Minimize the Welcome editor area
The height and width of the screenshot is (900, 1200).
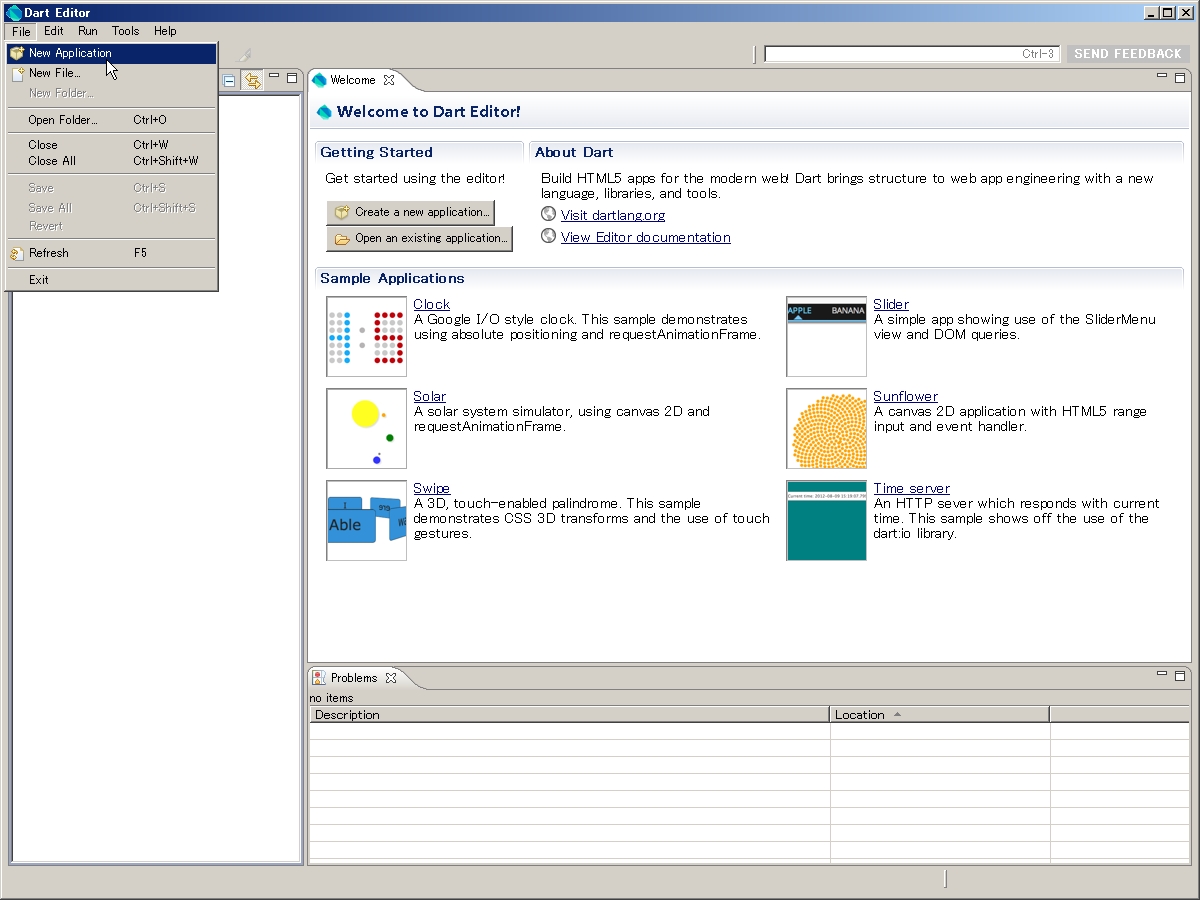[x=1162, y=77]
